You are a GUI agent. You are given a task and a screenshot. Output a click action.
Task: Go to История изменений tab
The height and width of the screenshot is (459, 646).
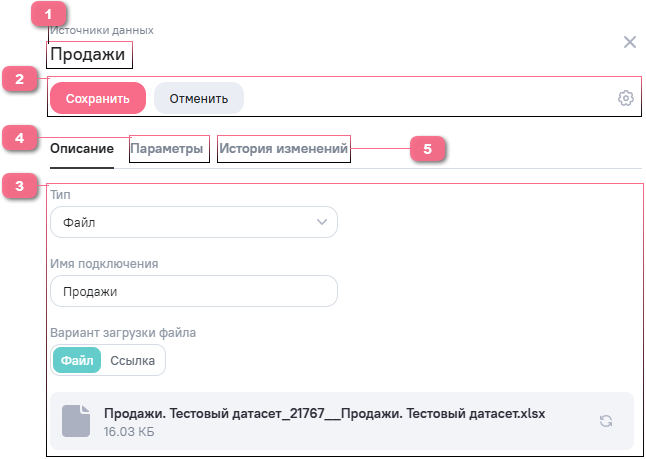[284, 150]
